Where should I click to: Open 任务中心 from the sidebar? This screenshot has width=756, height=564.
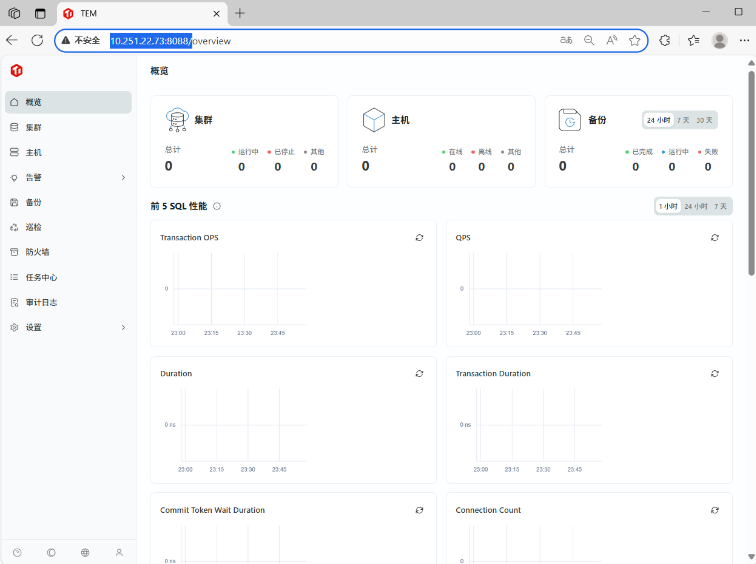click(x=41, y=277)
